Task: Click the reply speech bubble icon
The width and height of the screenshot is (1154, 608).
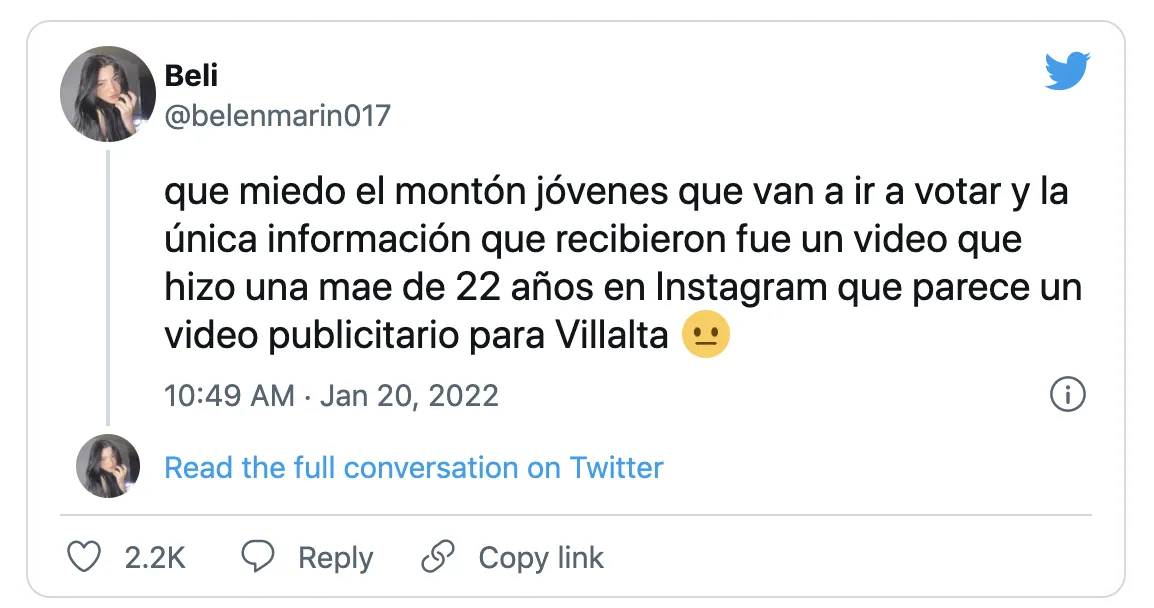Action: coord(259,557)
